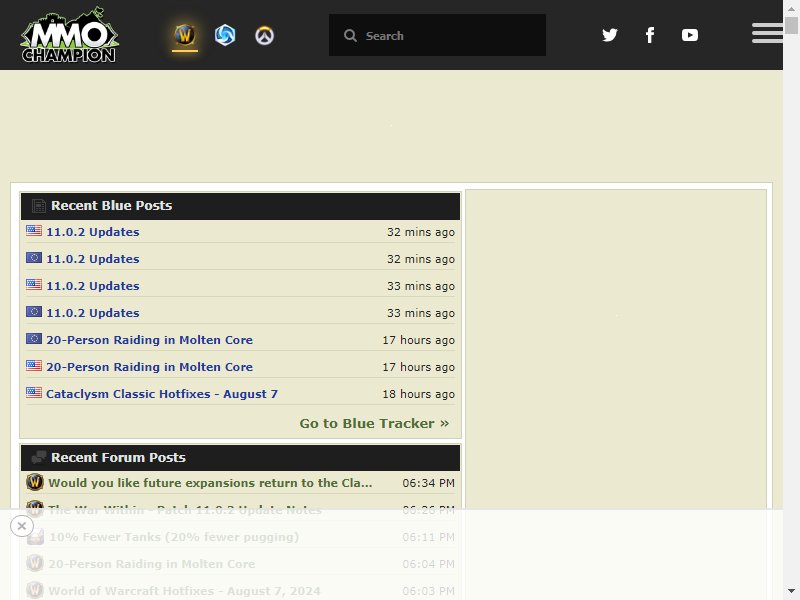The height and width of the screenshot is (600, 800).
Task: Open US-flag 11.0.2 Updates posted 33 mins ago
Action: pos(93,286)
